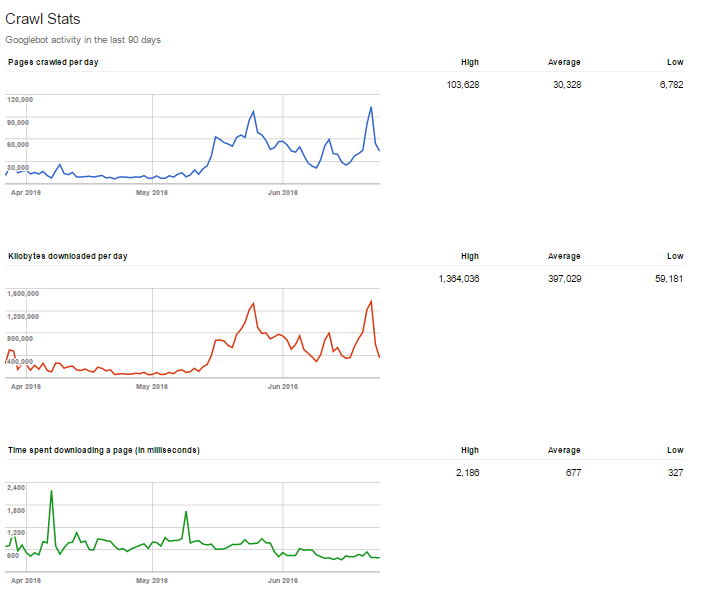This screenshot has width=727, height=593.
Task: Click the low value 6,782
Action: pyautogui.click(x=671, y=85)
